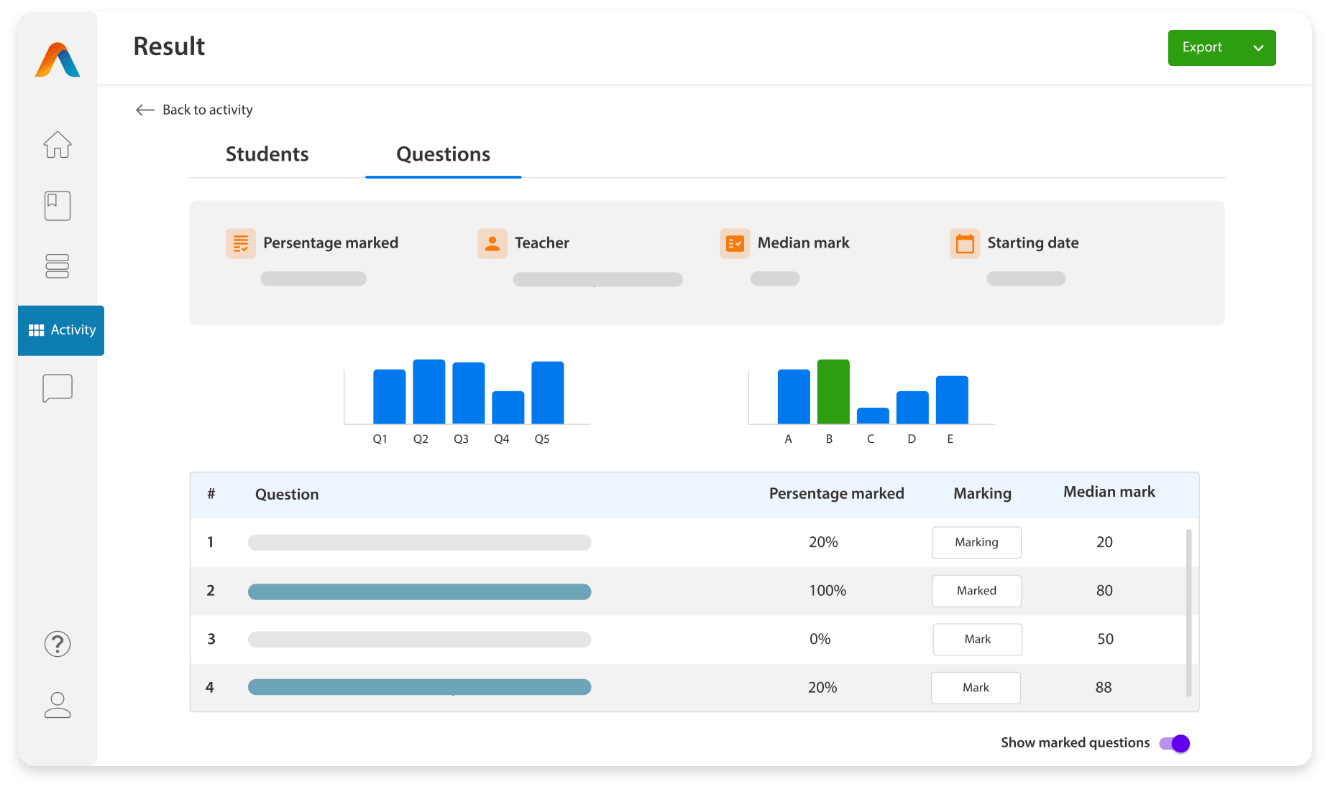Click the green bar B in chart
This screenshot has height=790, width=1330.
833,391
